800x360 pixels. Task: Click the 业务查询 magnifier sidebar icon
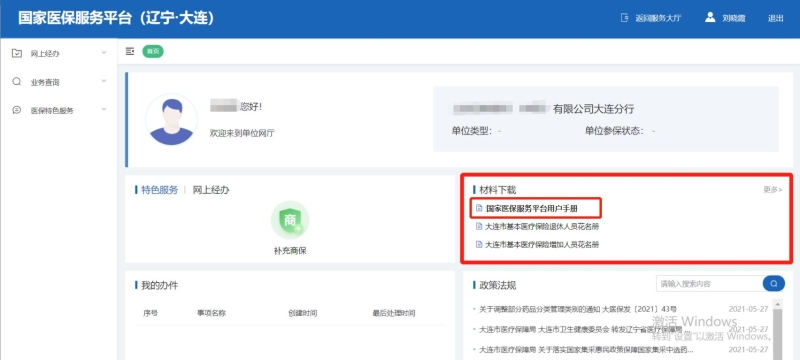point(17,82)
